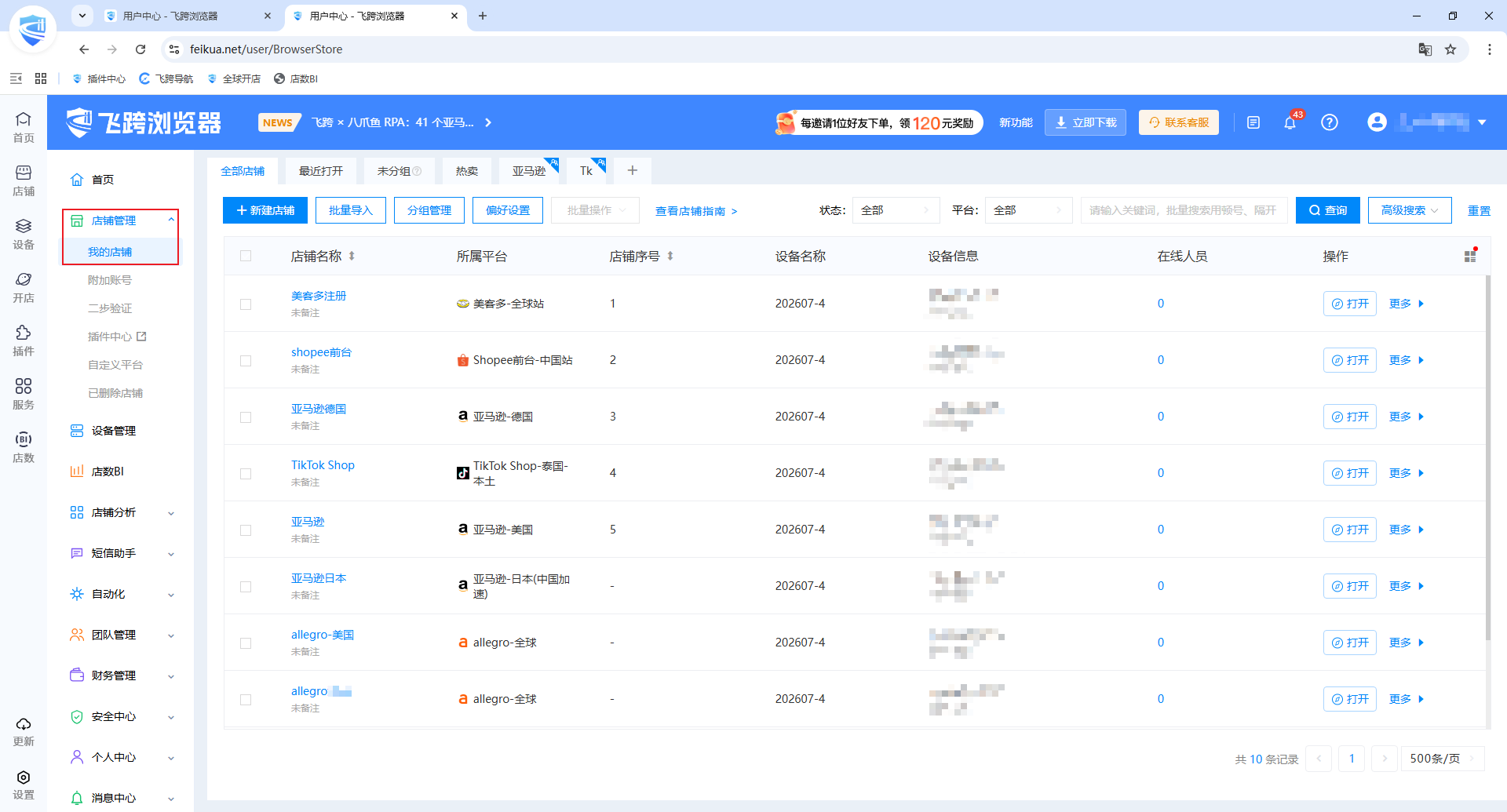The height and width of the screenshot is (812, 1507).
Task: Add a new group tab with plus
Action: point(633,170)
